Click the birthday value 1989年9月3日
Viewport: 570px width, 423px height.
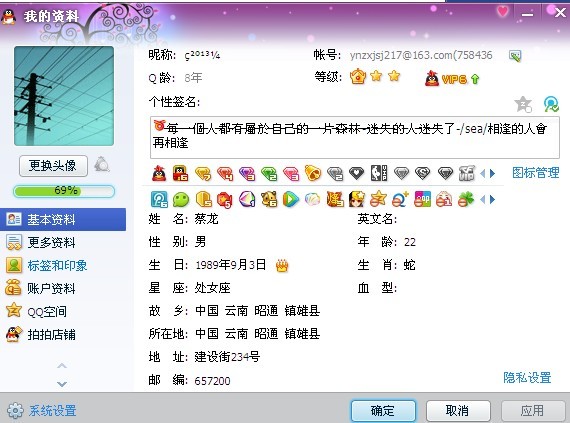[x=230, y=265]
